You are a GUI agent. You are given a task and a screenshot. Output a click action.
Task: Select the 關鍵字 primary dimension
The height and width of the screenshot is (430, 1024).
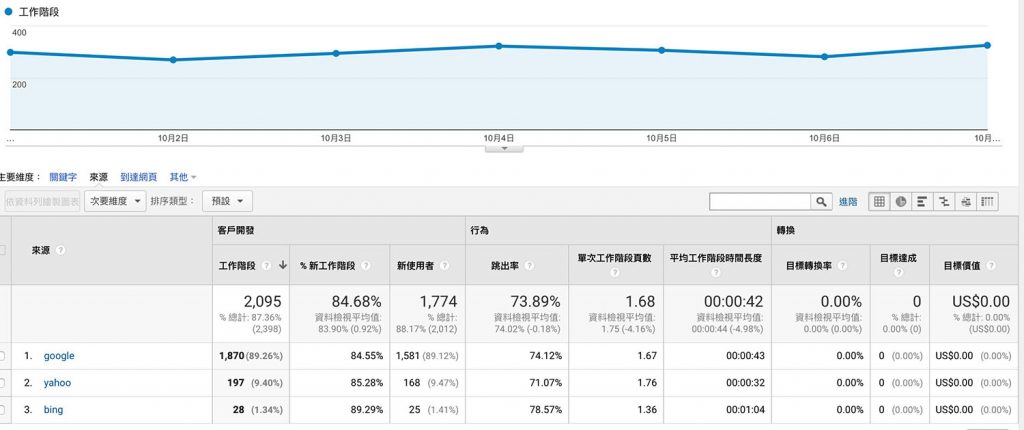[63, 177]
